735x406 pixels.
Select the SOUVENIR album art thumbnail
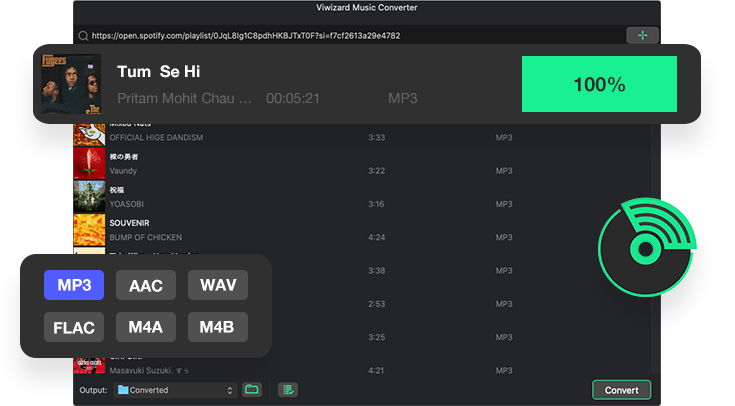click(89, 230)
